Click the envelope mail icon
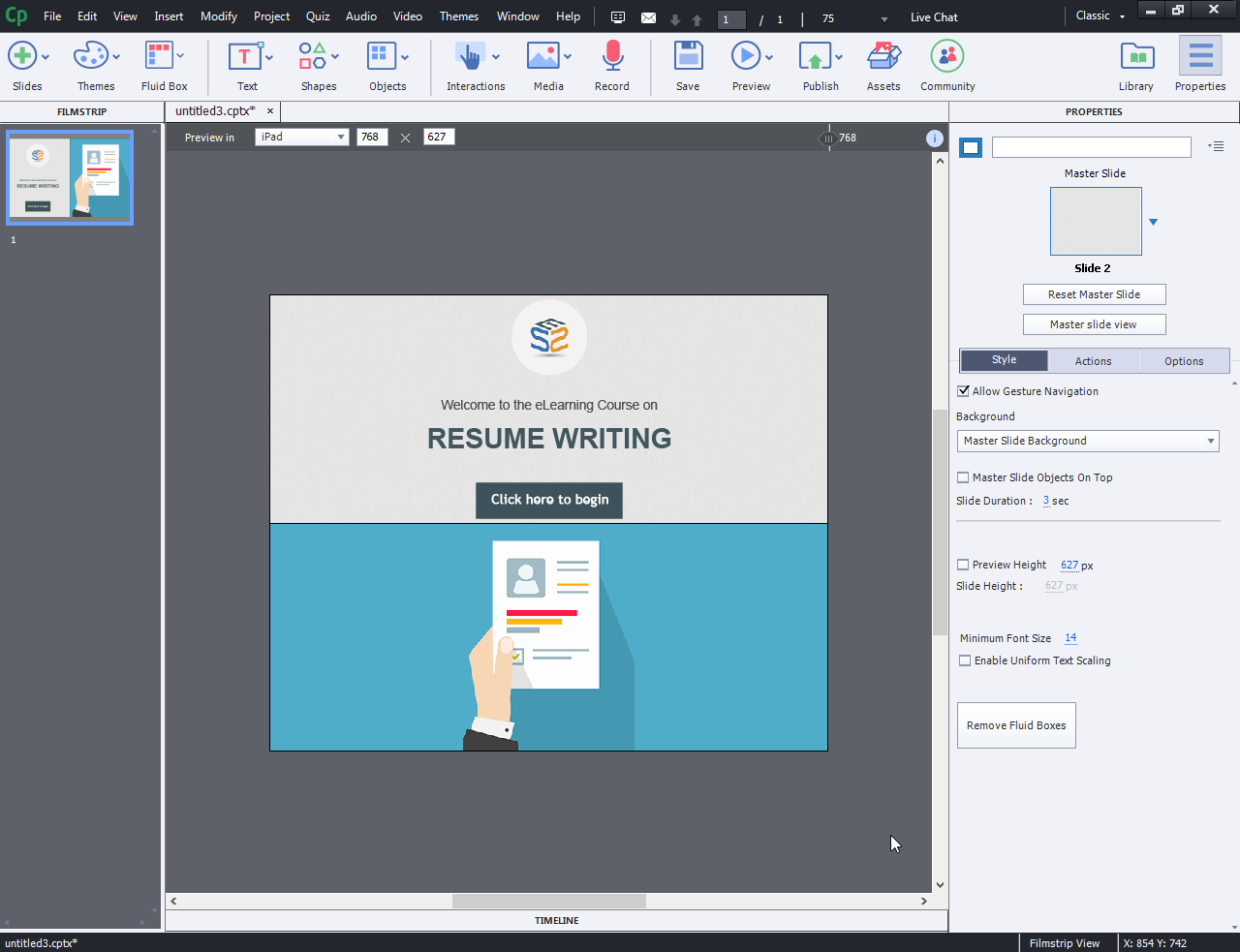The image size is (1240, 952). click(648, 17)
